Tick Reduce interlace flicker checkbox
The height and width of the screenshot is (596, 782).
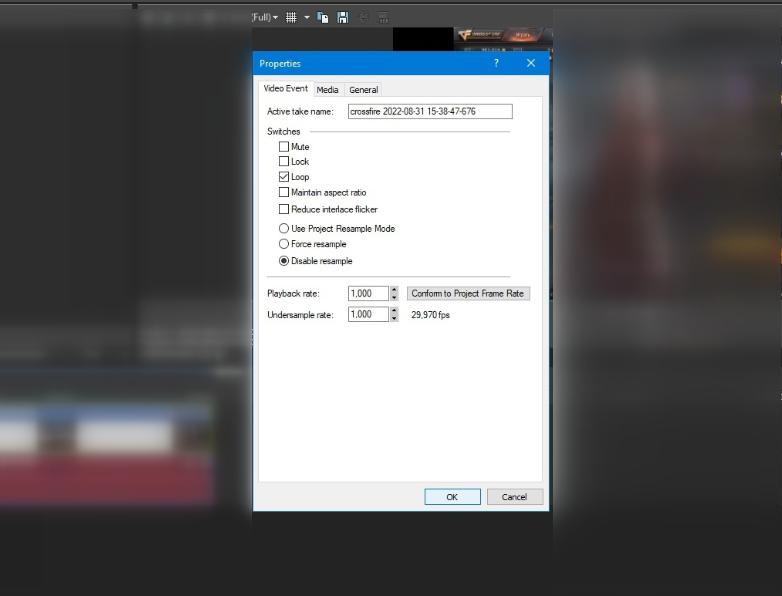[284, 209]
